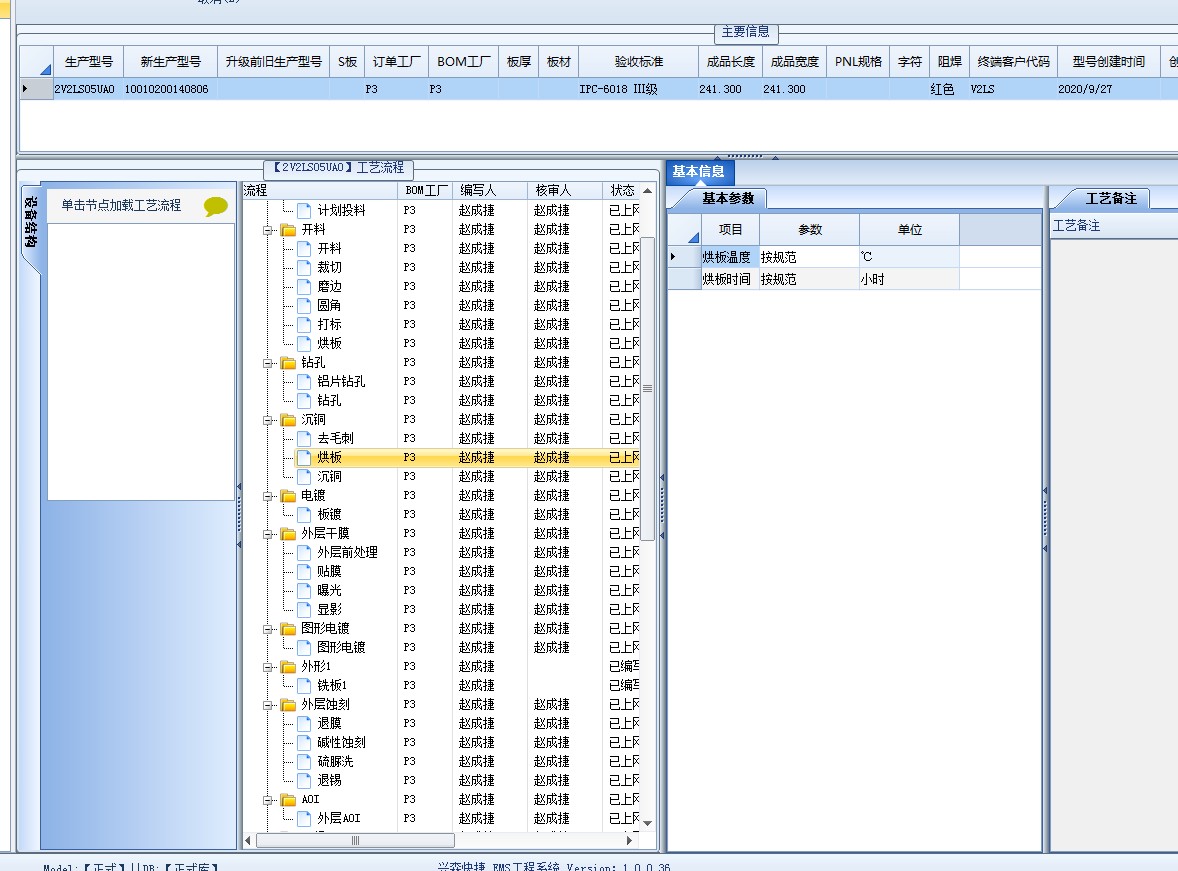
Task: Click the document icon of 裁切
Action: [x=304, y=268]
